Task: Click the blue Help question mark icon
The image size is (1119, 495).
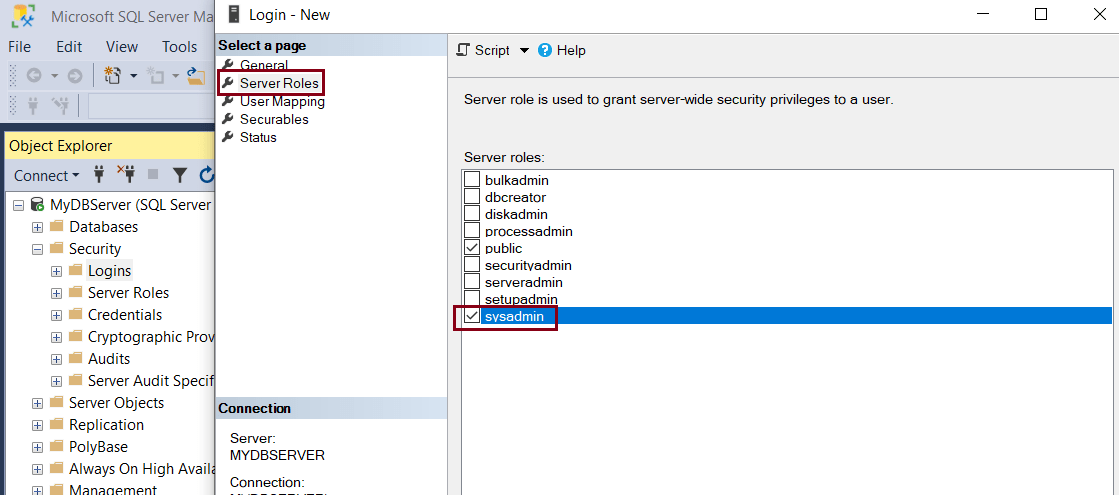Action: 545,50
